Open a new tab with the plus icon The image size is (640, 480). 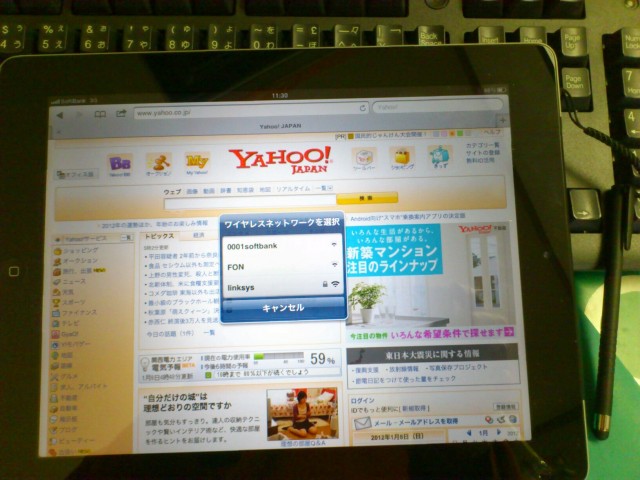[x=503, y=120]
